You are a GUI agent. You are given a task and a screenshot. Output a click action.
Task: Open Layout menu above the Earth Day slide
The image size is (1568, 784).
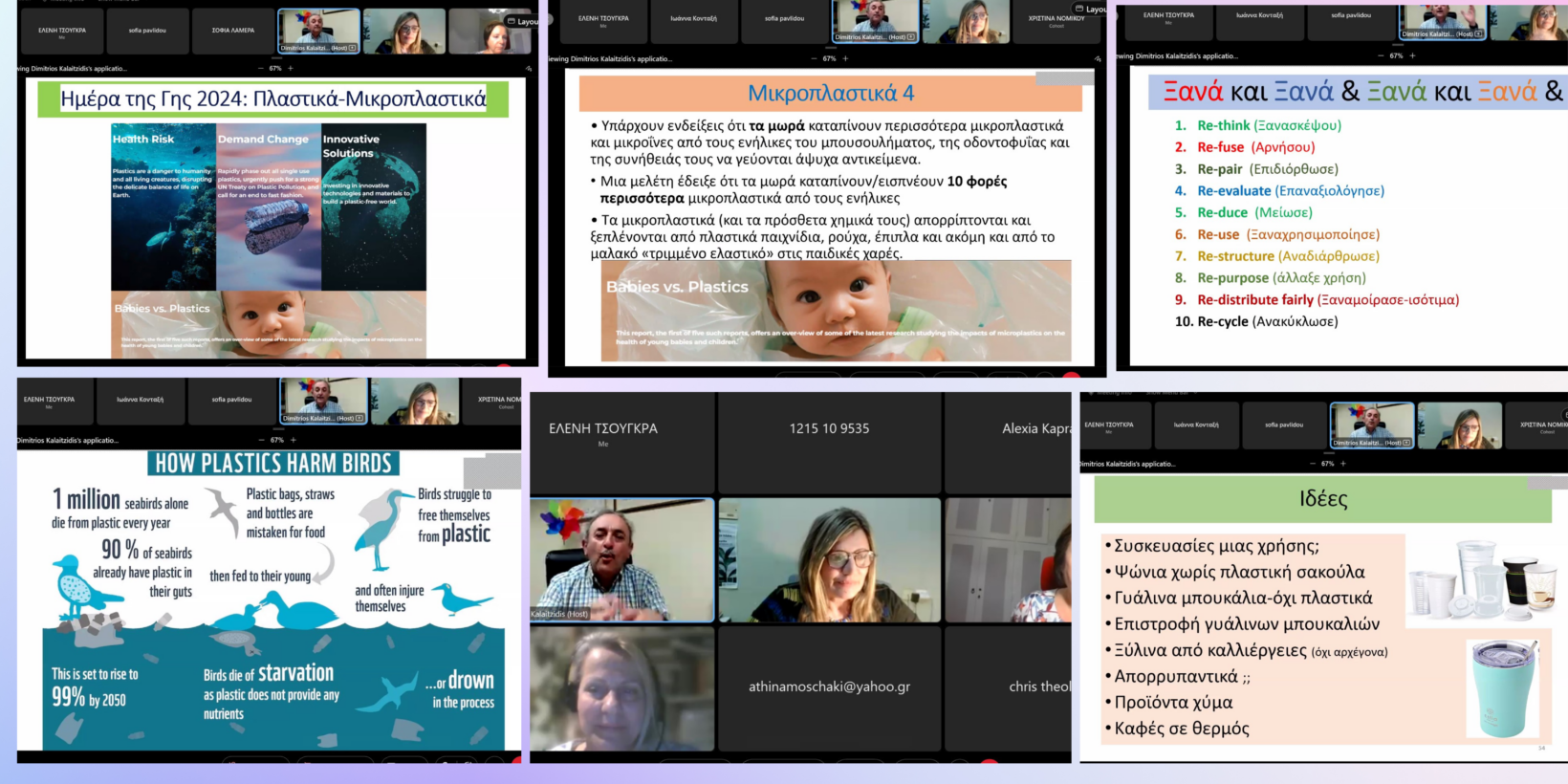[522, 21]
